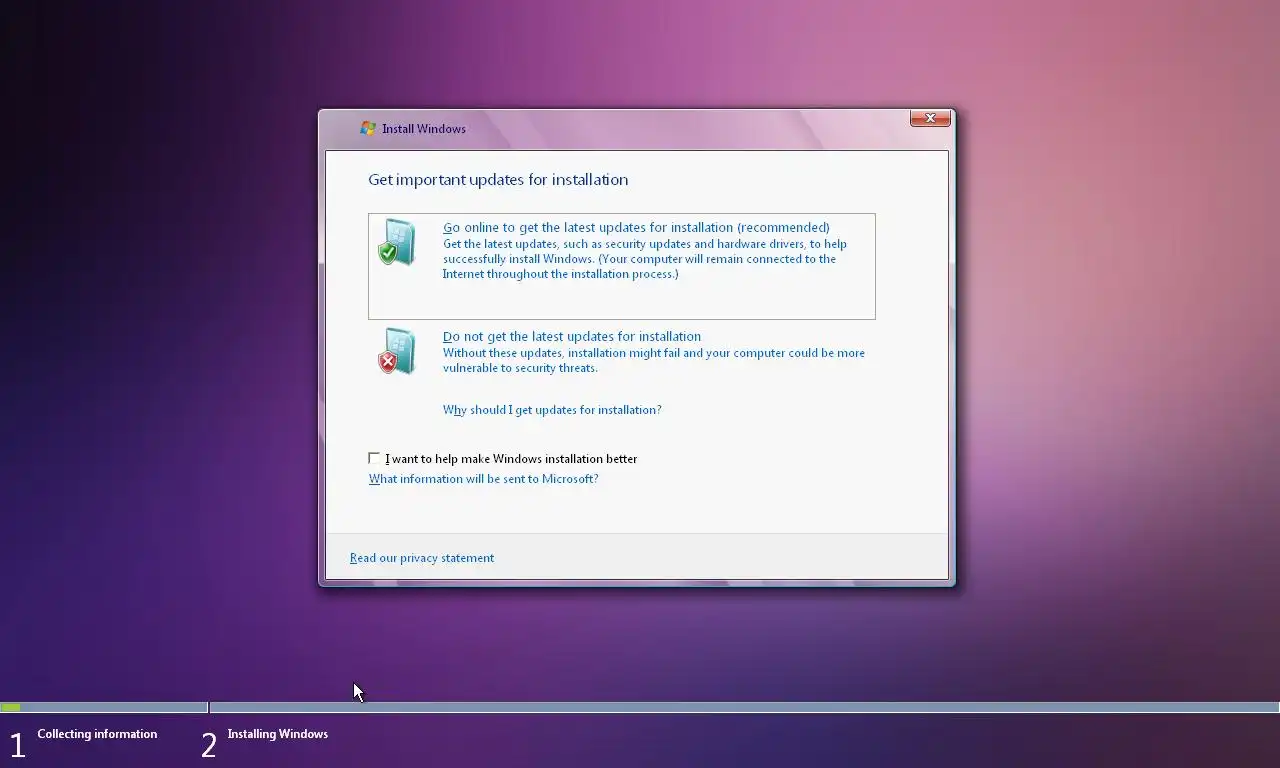Enable help make Windows installation better checkbox
This screenshot has height=768, width=1280.
click(374, 458)
